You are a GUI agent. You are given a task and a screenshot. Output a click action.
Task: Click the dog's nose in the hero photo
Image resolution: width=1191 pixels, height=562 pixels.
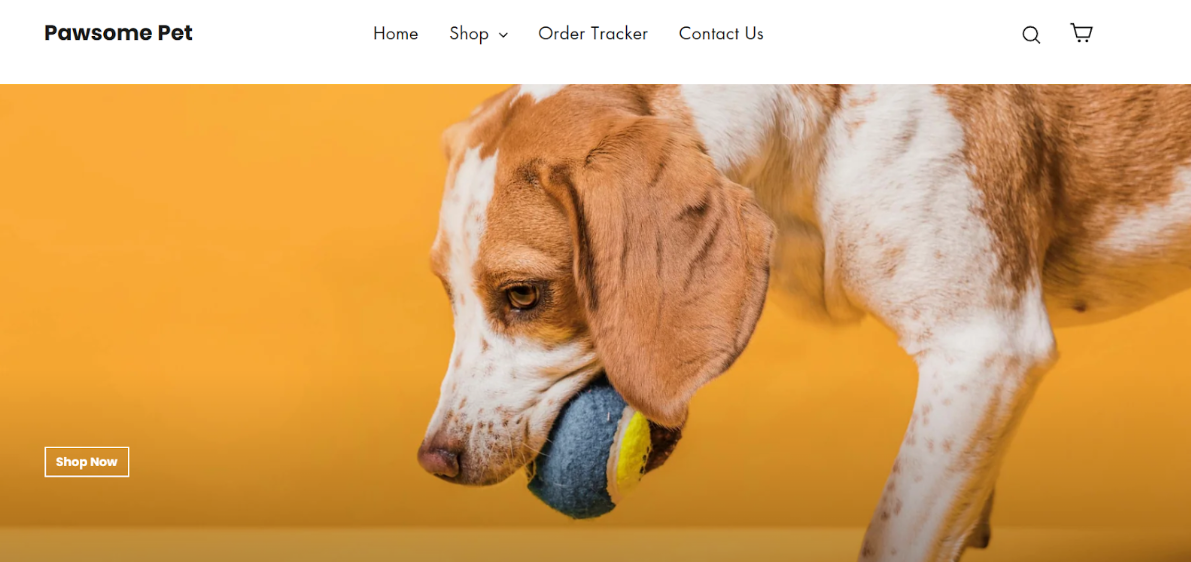point(441,460)
